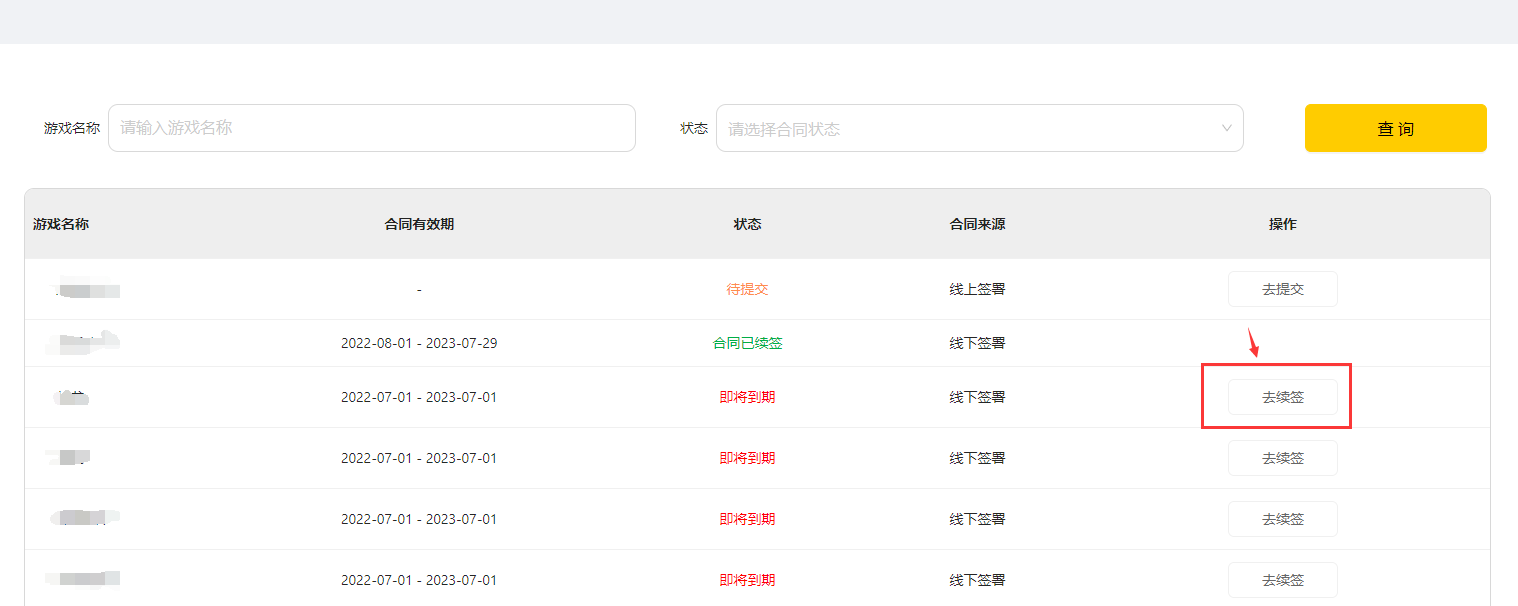Focus the 游戏名称 search input field

point(371,128)
